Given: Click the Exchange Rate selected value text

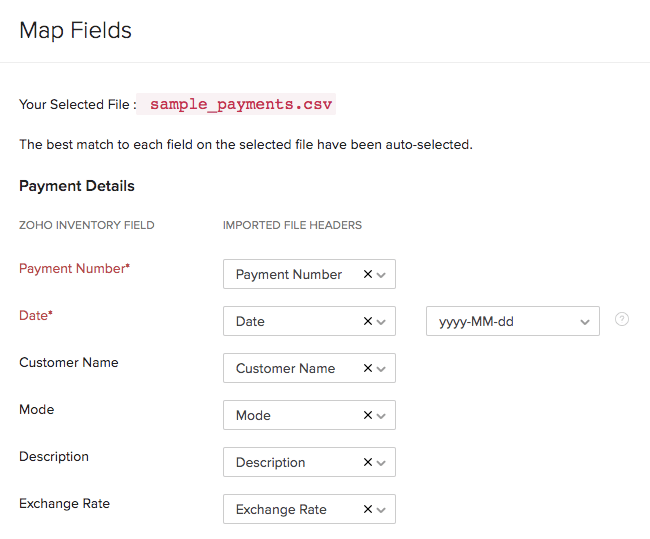Looking at the screenshot, I should 281,509.
